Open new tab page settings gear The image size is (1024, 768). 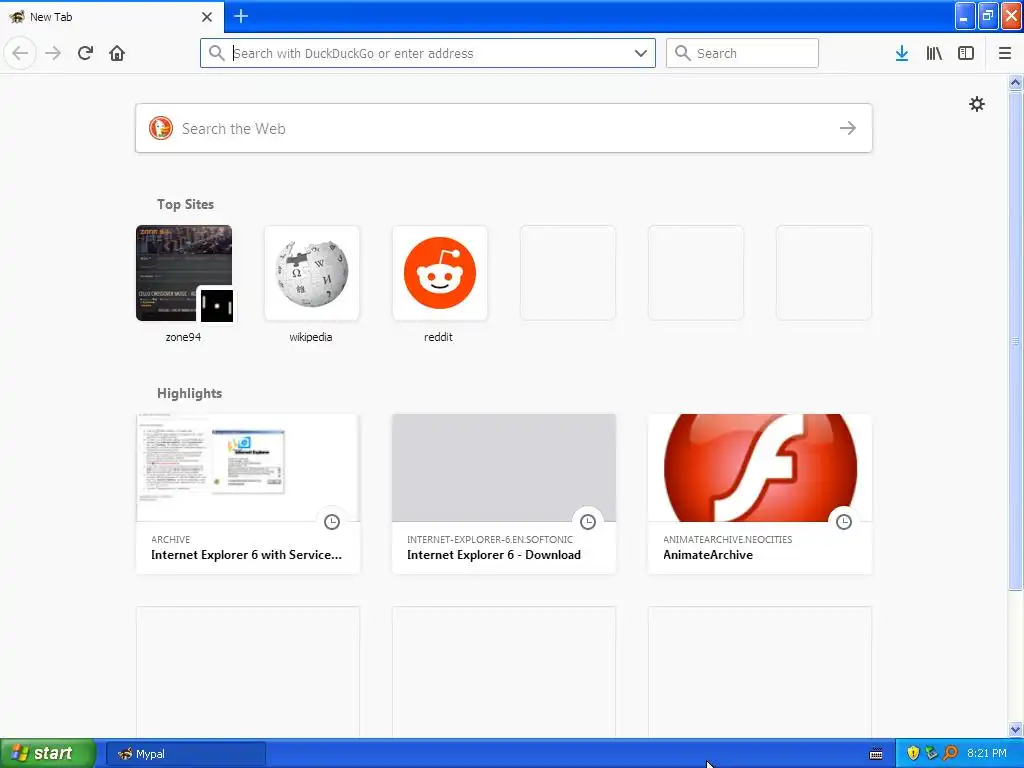(976, 104)
